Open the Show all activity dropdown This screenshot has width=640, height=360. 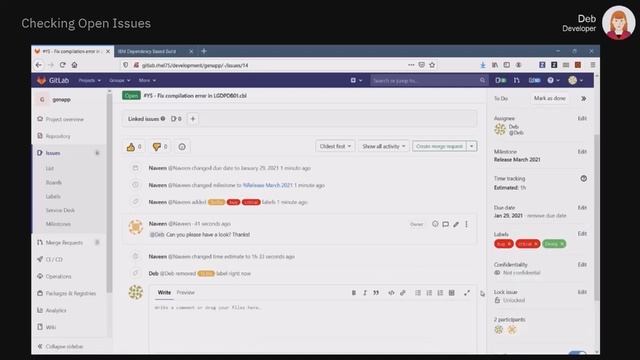point(384,146)
